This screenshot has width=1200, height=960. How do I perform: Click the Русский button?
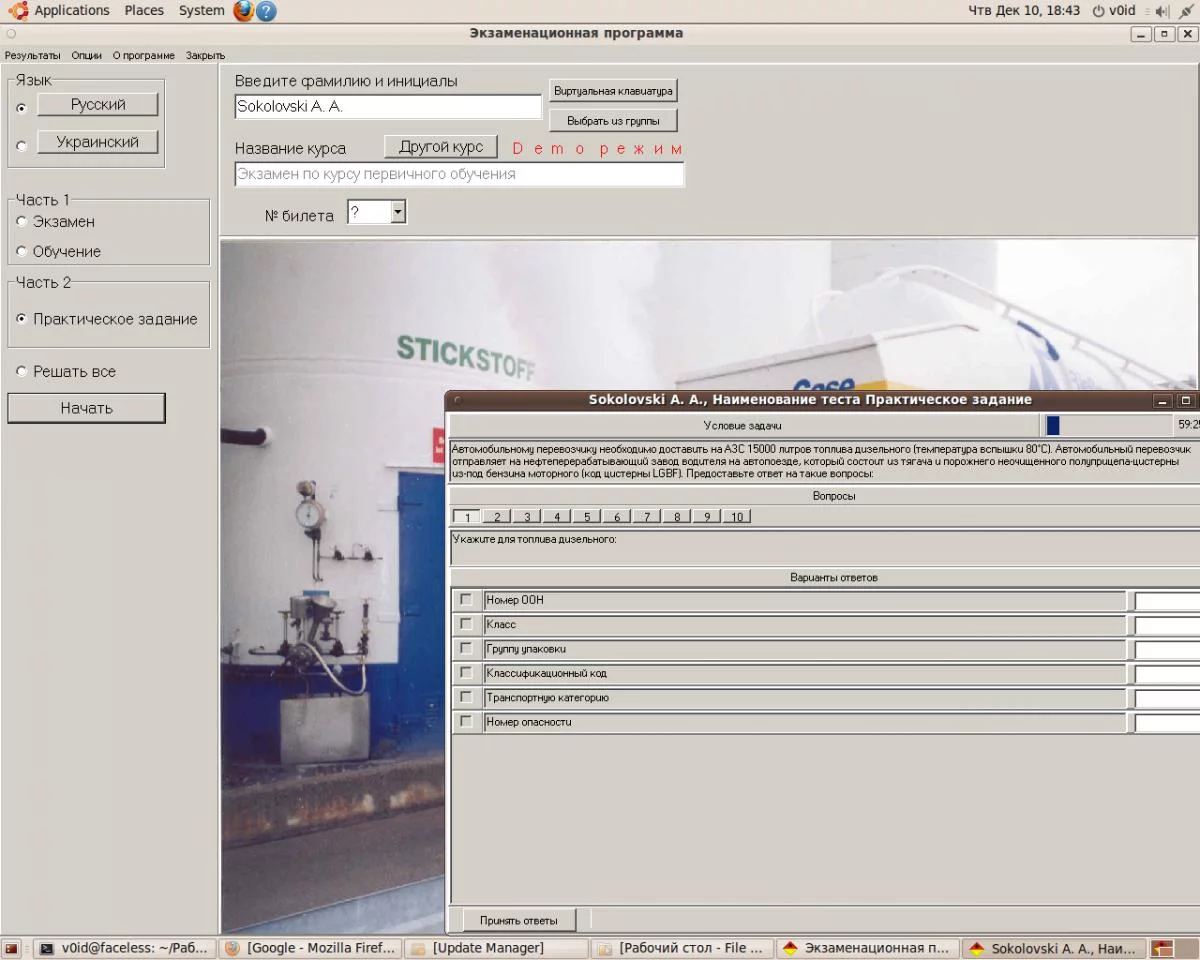click(98, 105)
